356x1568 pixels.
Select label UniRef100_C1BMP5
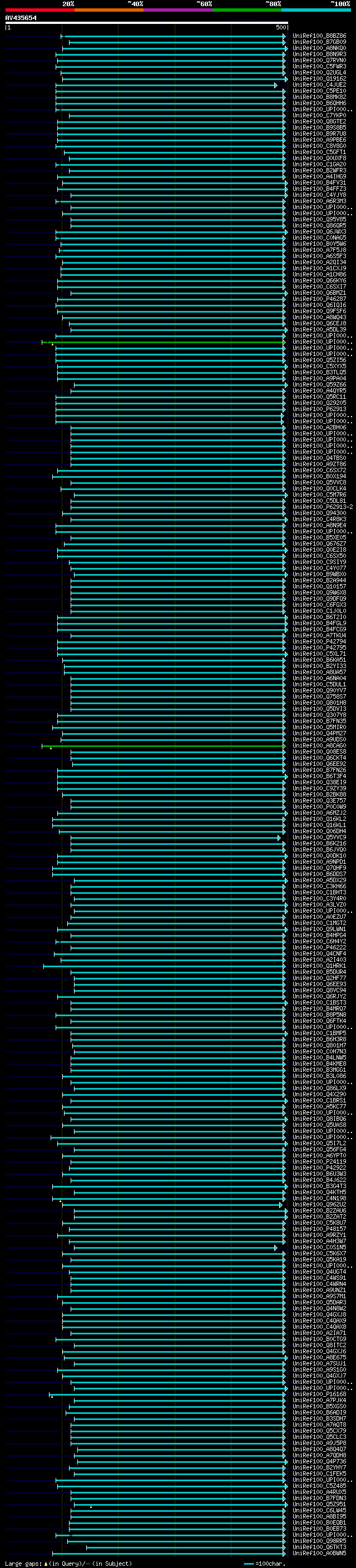point(319,1033)
